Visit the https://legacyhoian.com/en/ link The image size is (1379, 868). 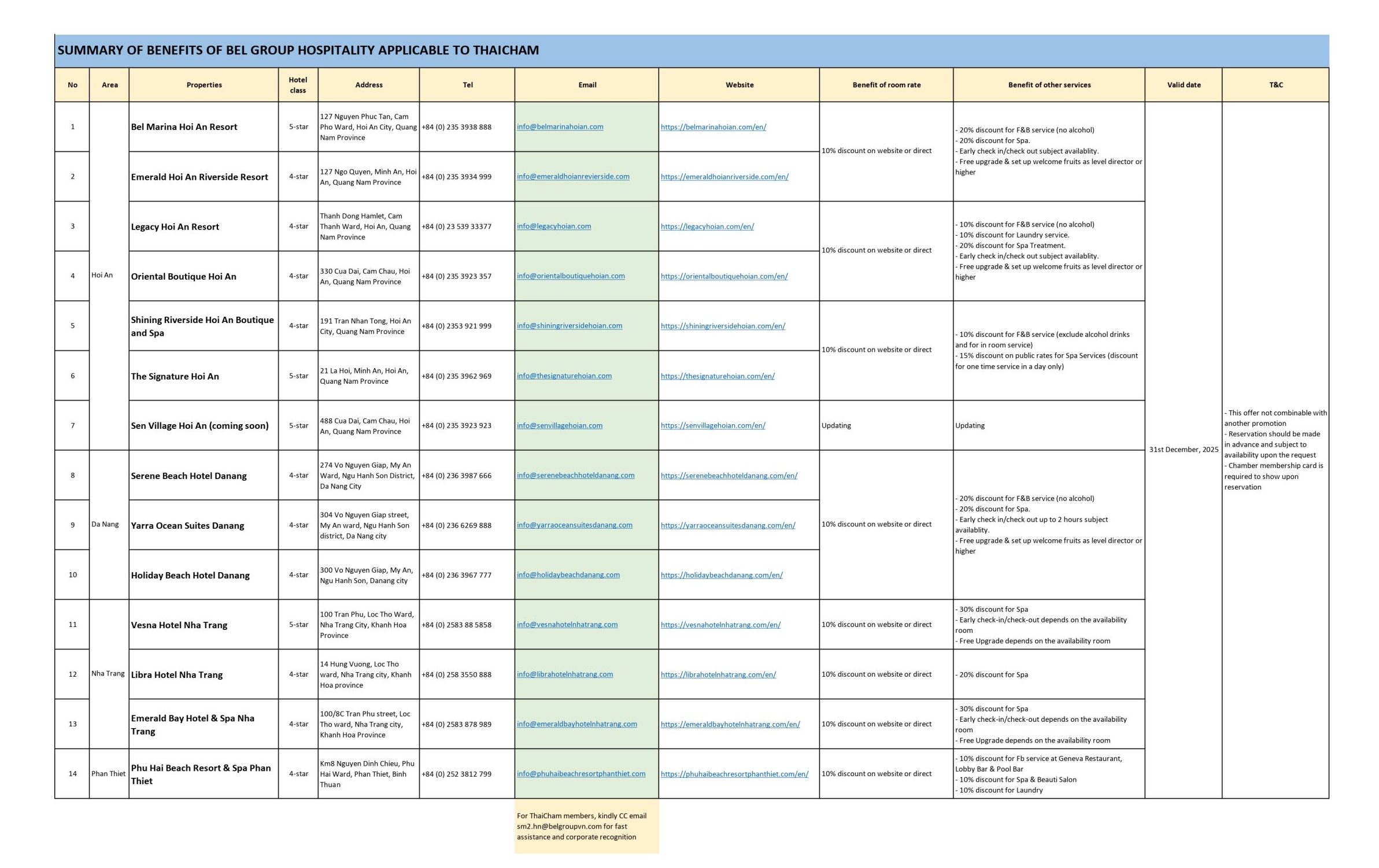[x=707, y=227]
